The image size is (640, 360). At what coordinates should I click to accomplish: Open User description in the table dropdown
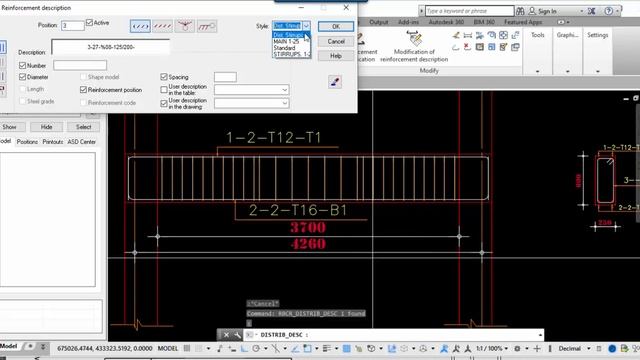284,90
